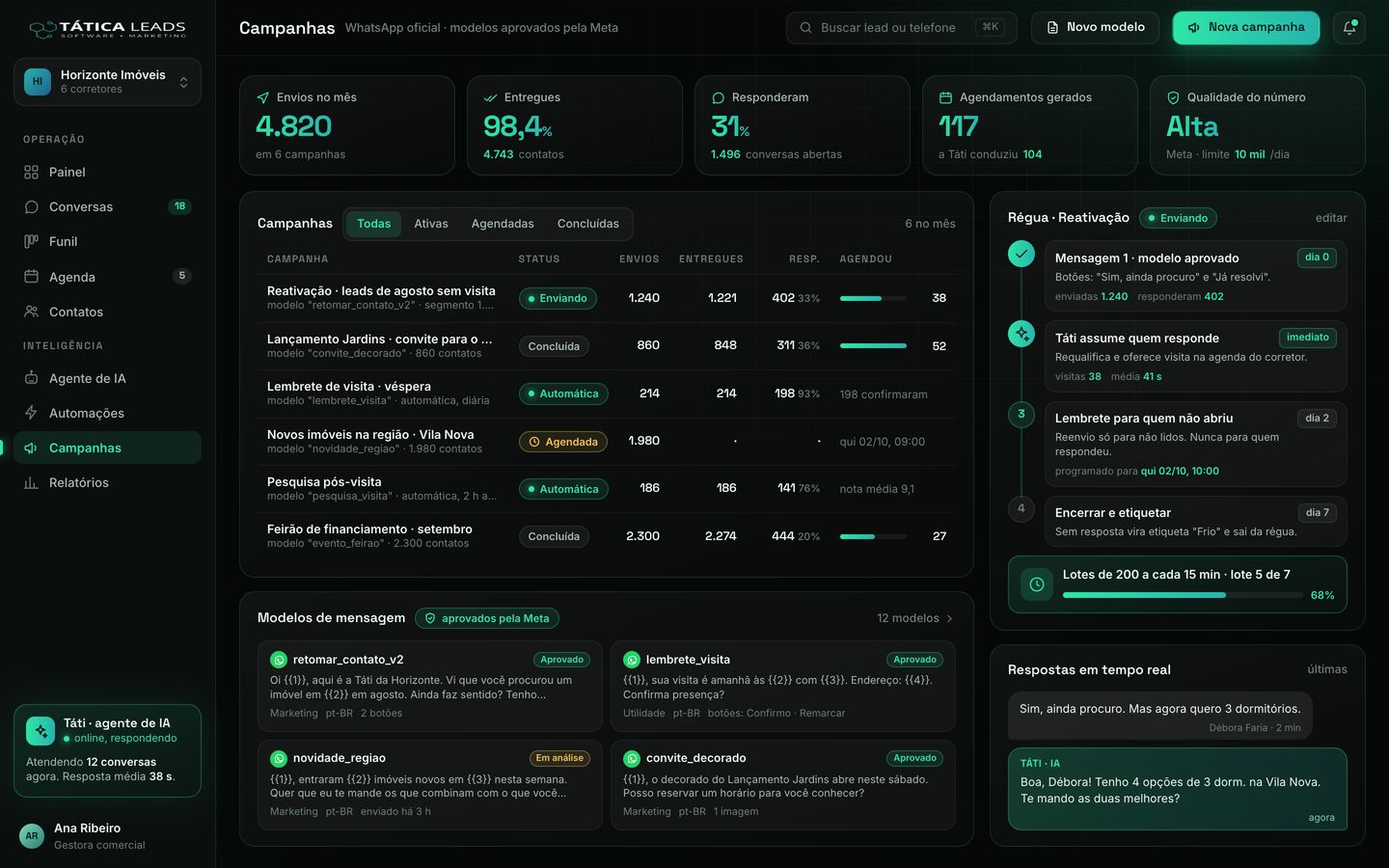
Task: Click the clock icon in lotes card
Action: pyautogui.click(x=1037, y=584)
